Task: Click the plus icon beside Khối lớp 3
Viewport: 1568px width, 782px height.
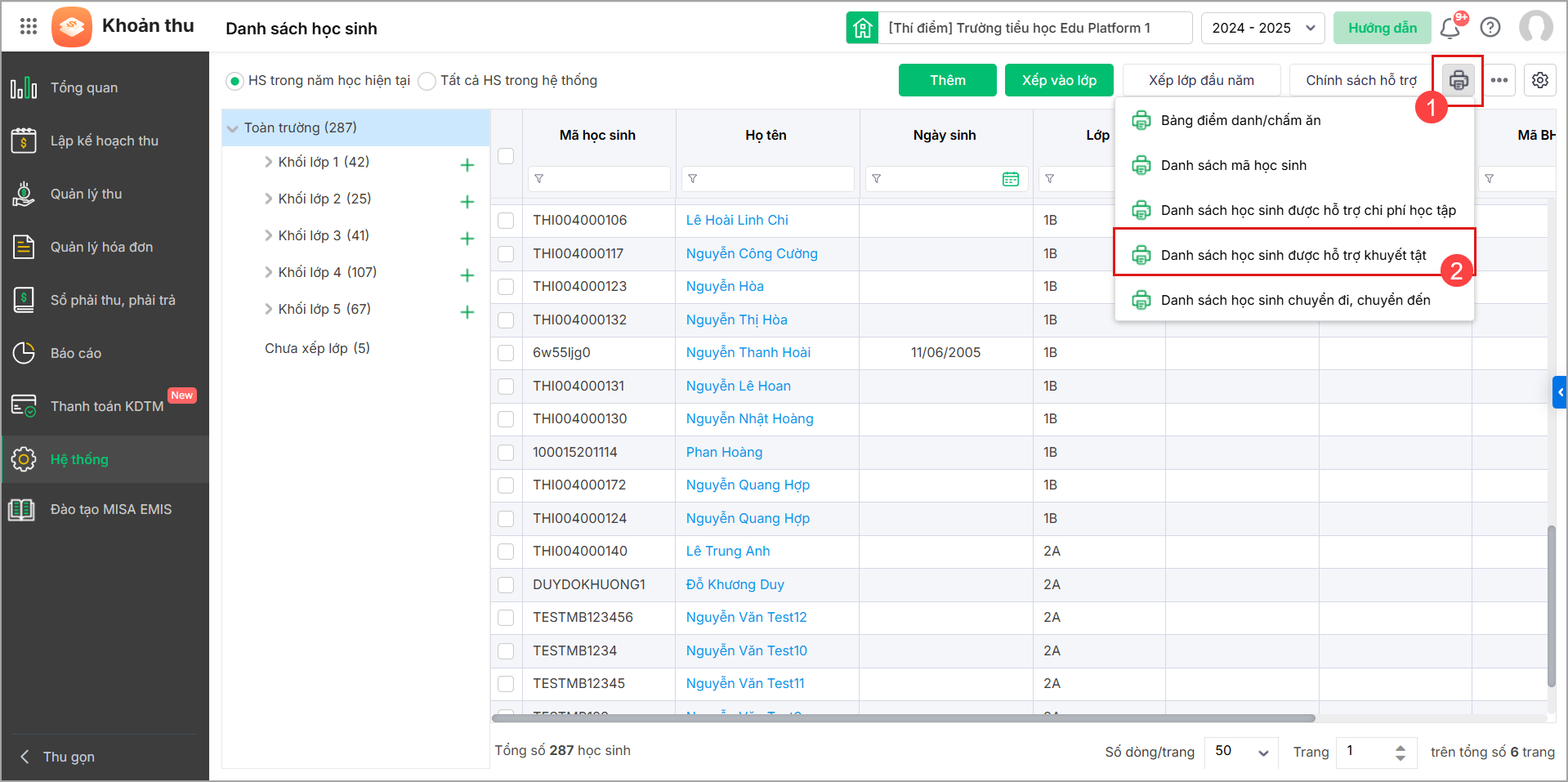Action: coord(467,239)
